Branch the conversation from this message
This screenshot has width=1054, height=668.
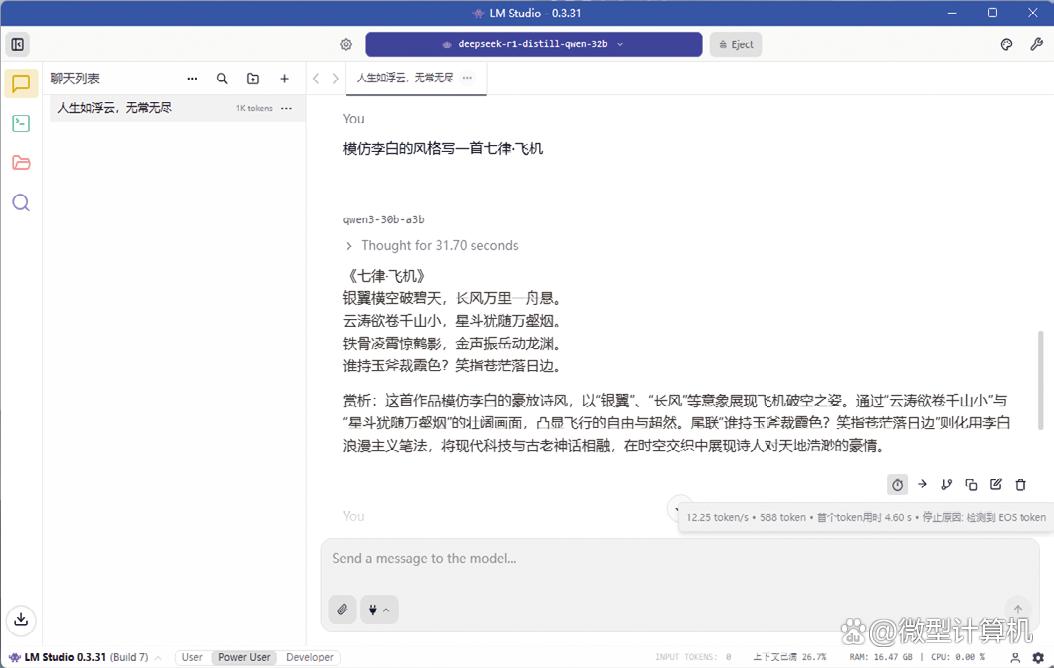[946, 484]
